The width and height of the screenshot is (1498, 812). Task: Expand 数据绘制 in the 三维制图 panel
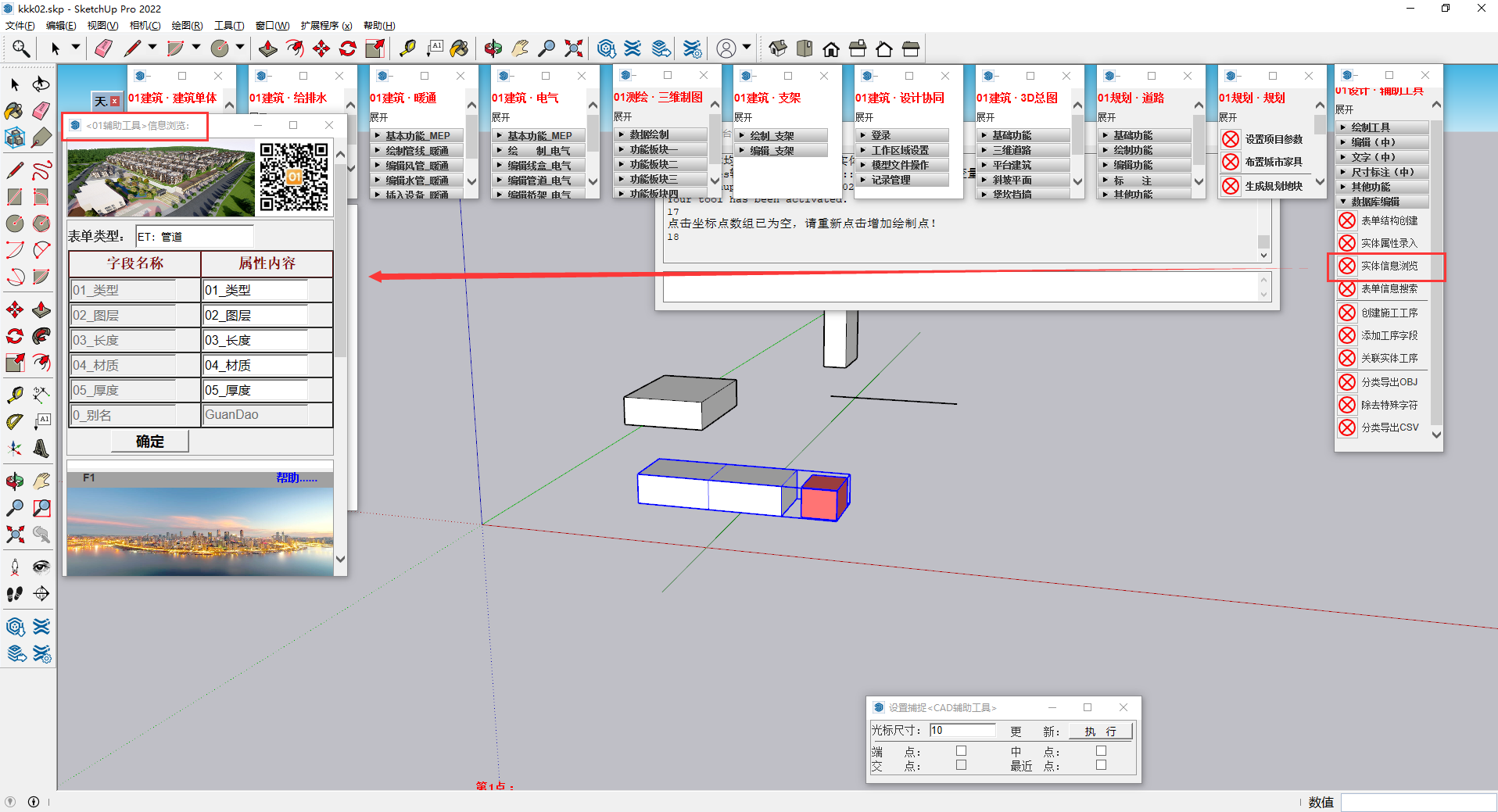click(x=661, y=134)
